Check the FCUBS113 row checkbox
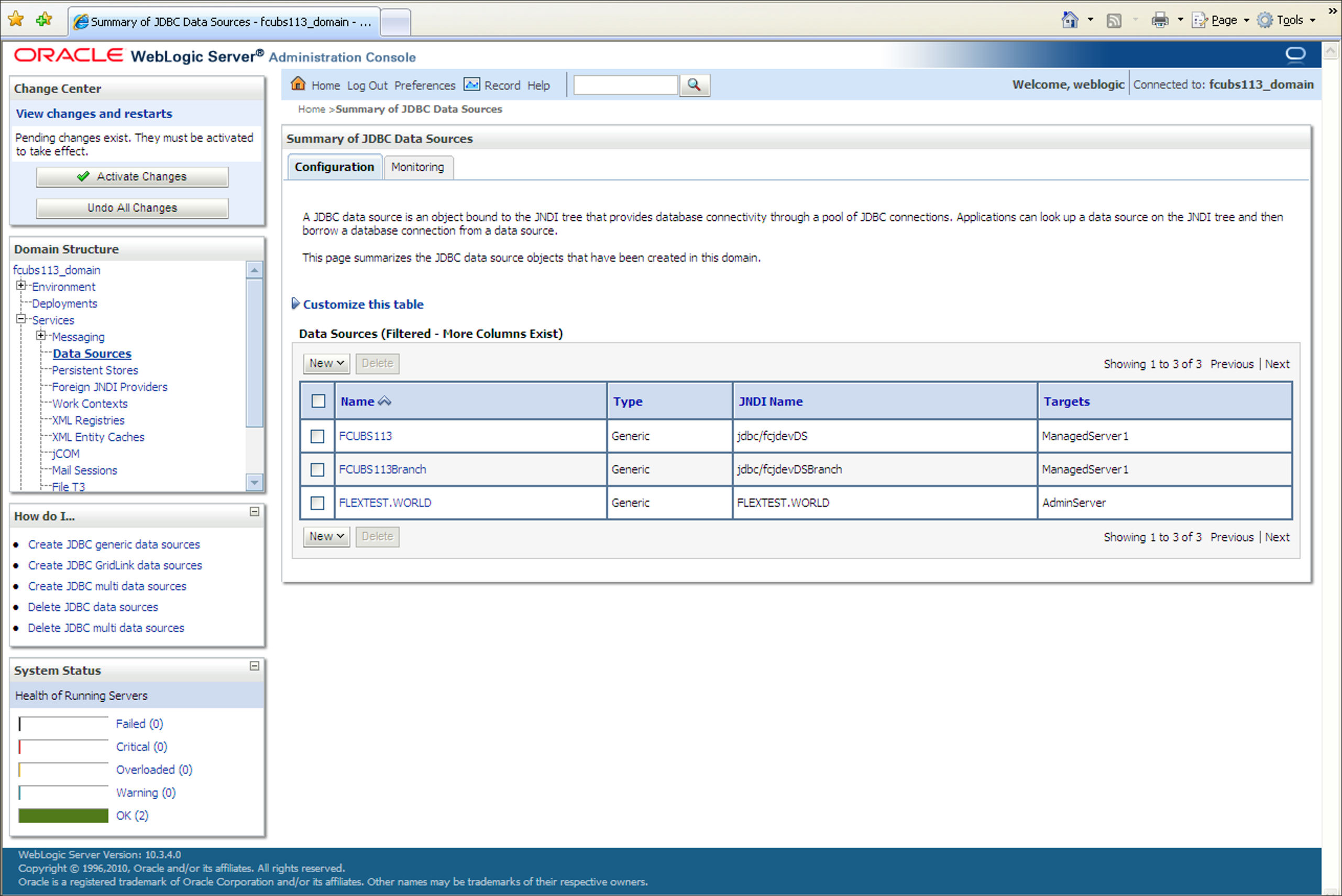Viewport: 1342px width, 896px height. [x=317, y=436]
